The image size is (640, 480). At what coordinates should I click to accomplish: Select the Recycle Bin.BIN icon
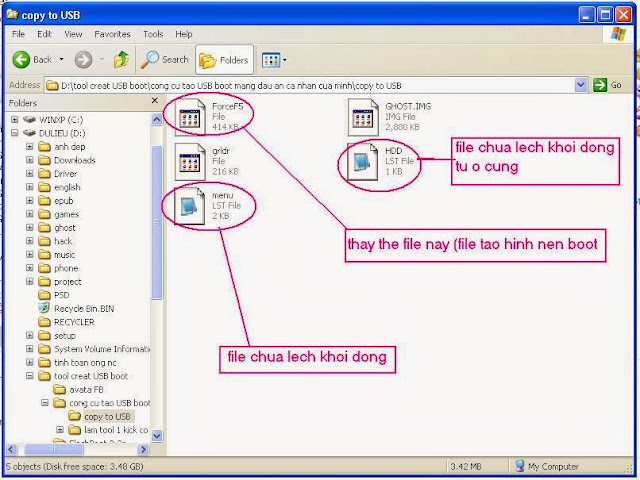point(44,308)
